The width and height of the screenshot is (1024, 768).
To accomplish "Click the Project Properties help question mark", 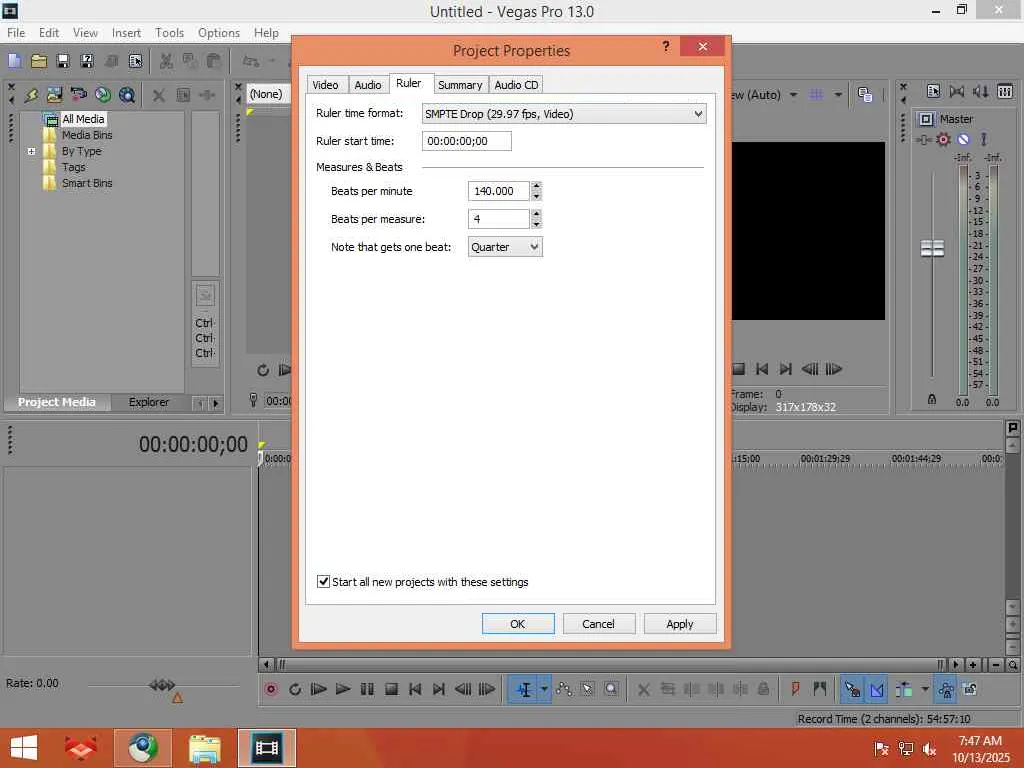I will (665, 46).
